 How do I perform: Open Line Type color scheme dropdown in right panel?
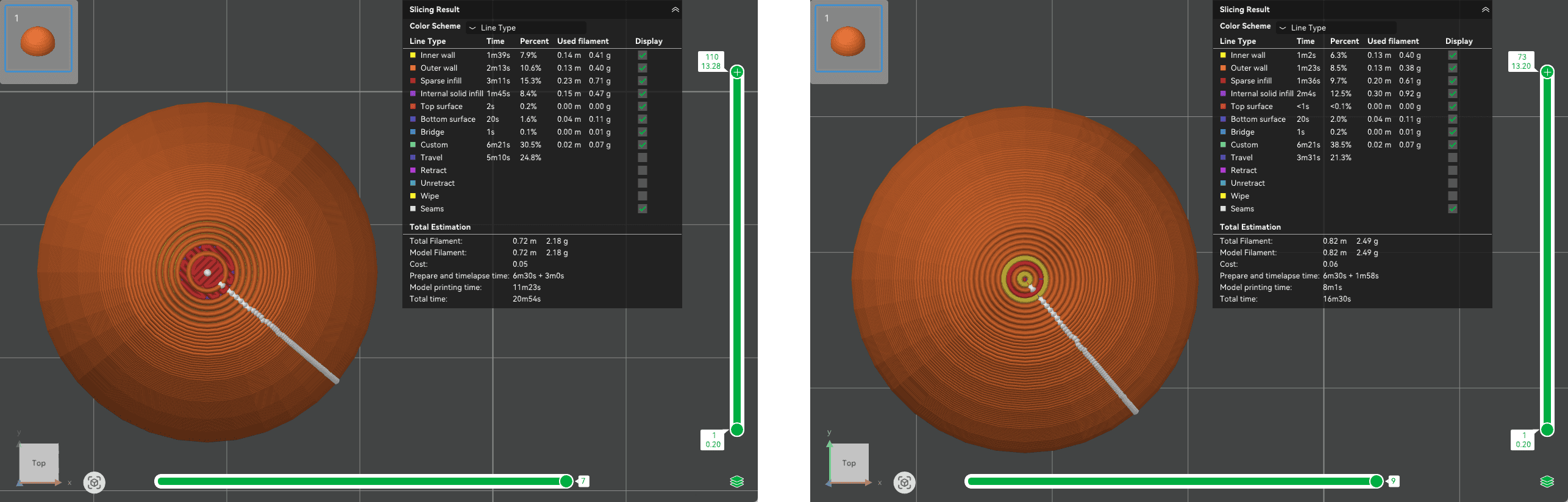pos(1336,27)
